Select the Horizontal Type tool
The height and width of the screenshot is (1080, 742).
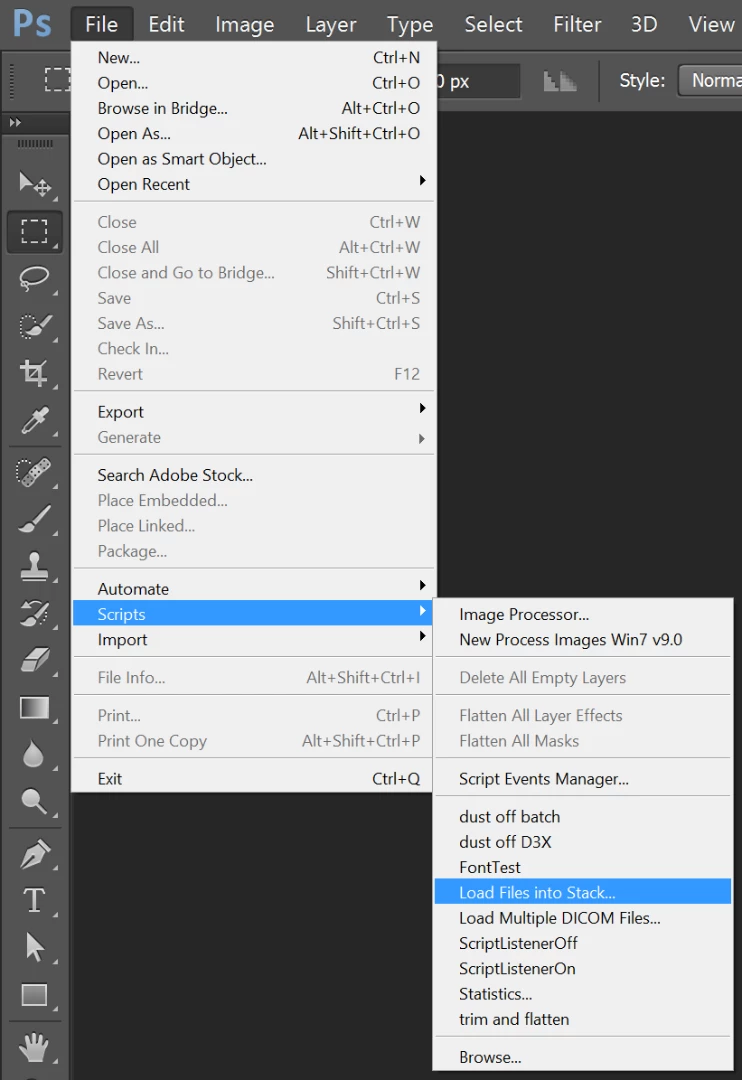[34, 901]
